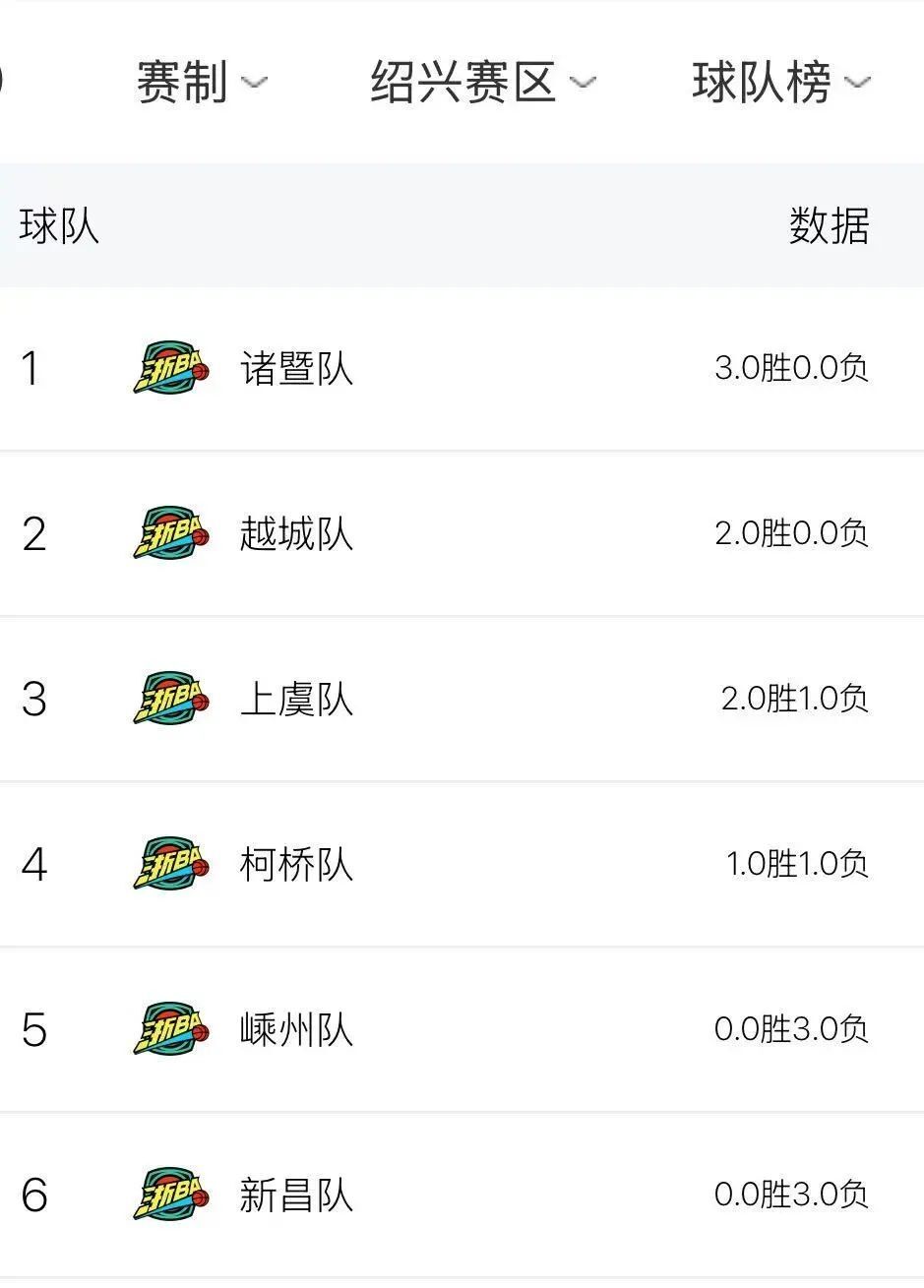Viewport: 924px width, 1288px height.
Task: Open the 越城队 team name
Action: 296,534
